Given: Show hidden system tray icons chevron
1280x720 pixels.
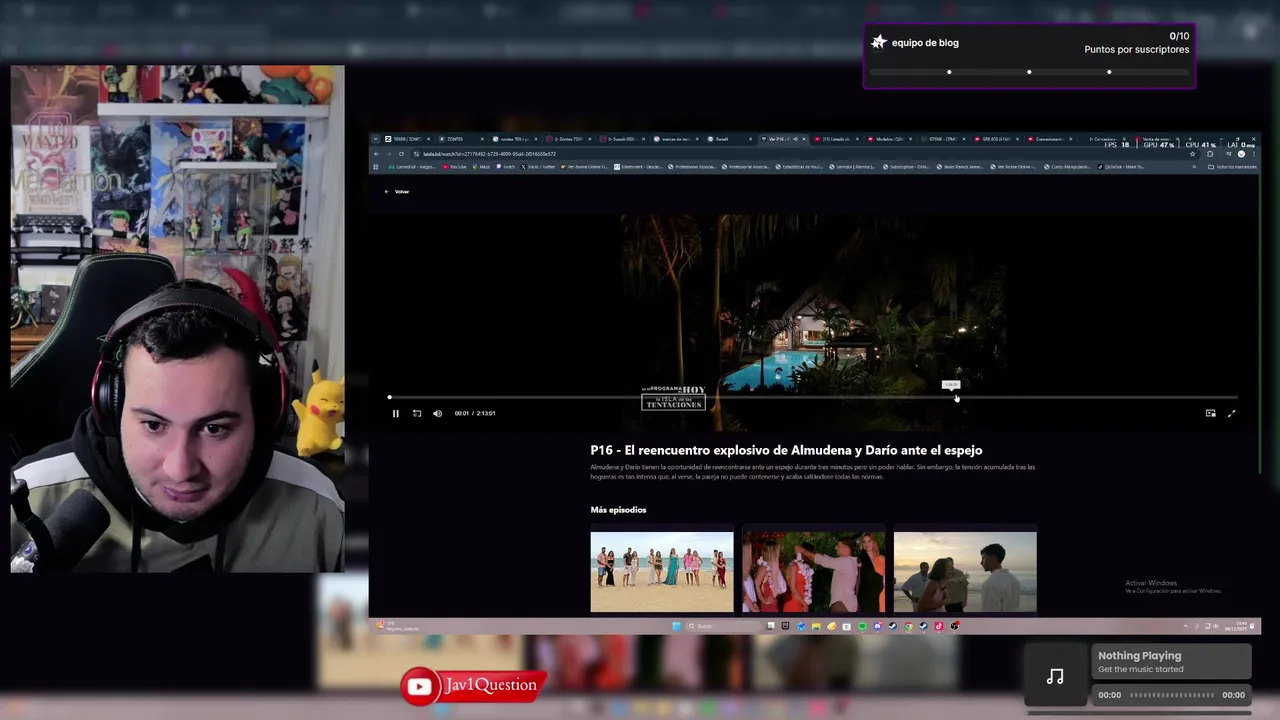Looking at the screenshot, I should pos(1186,626).
